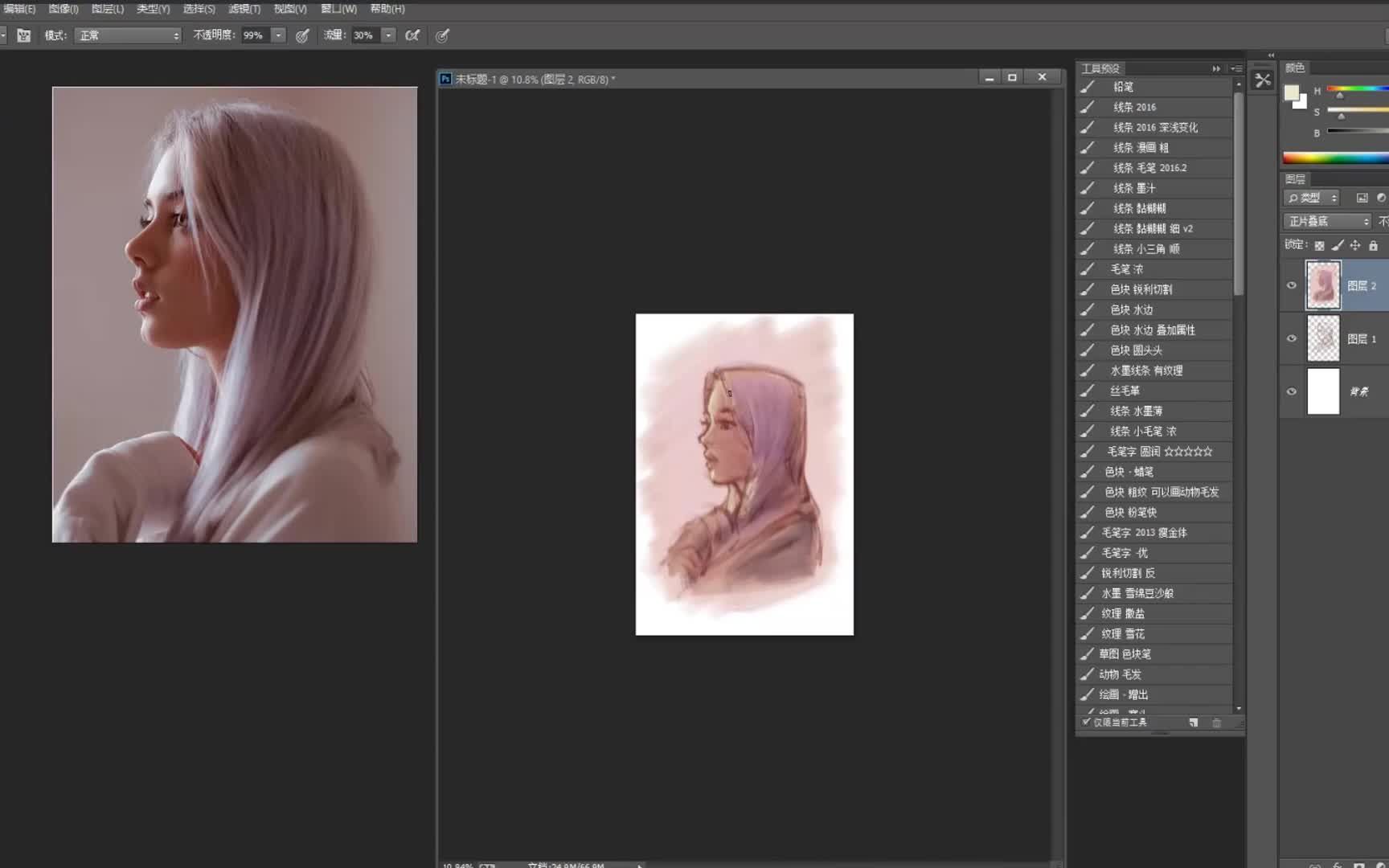Viewport: 1389px width, 868px height.
Task: Enable the airbrush icon next to 流量
Action: tap(412, 35)
